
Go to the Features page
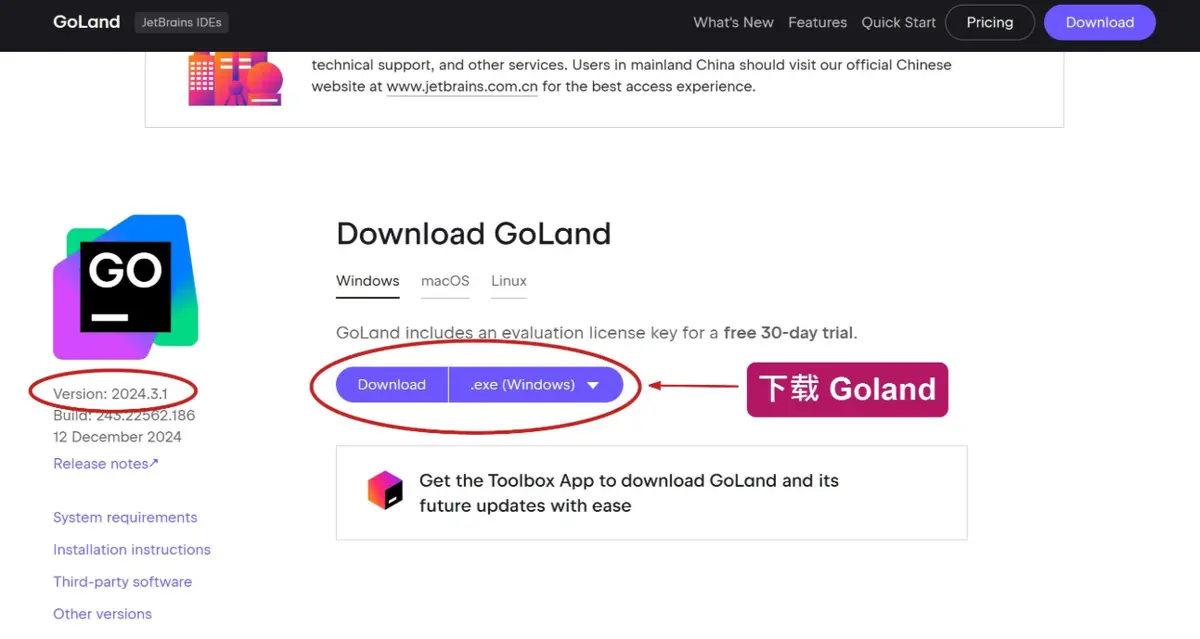(x=817, y=22)
